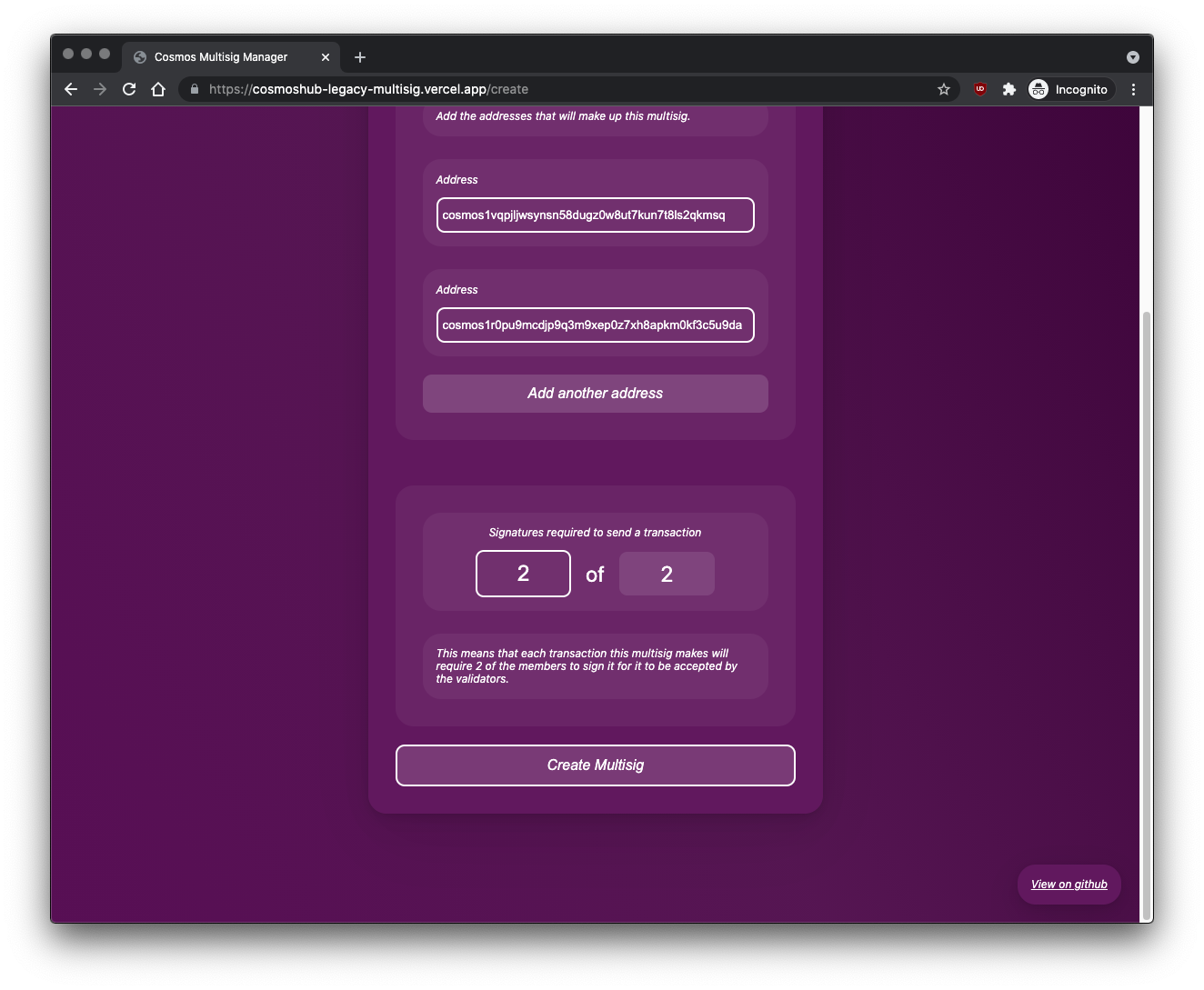Click the uBlock Origin extension icon

pyautogui.click(x=979, y=89)
